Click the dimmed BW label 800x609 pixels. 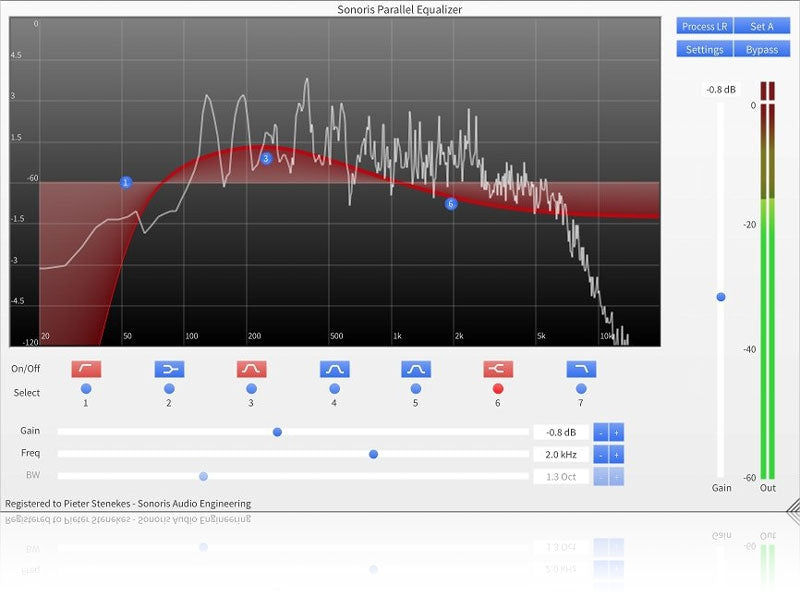click(33, 475)
